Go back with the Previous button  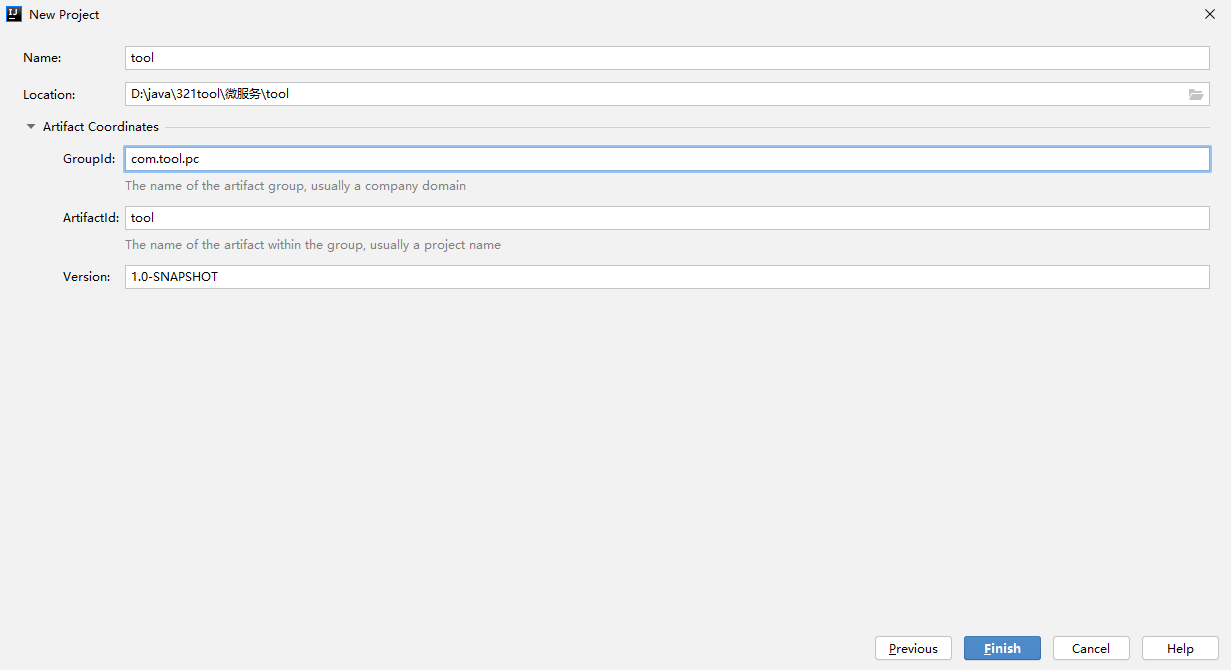pos(913,648)
